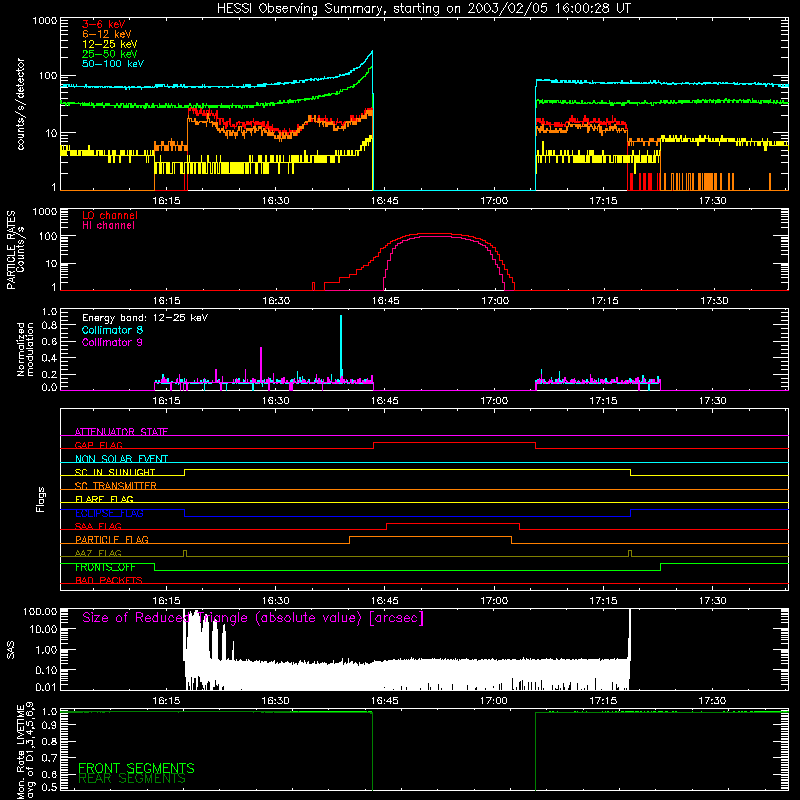Viewport: 800px width, 800px height.
Task: Click the top of the particle rates hump
Action: pos(434,234)
